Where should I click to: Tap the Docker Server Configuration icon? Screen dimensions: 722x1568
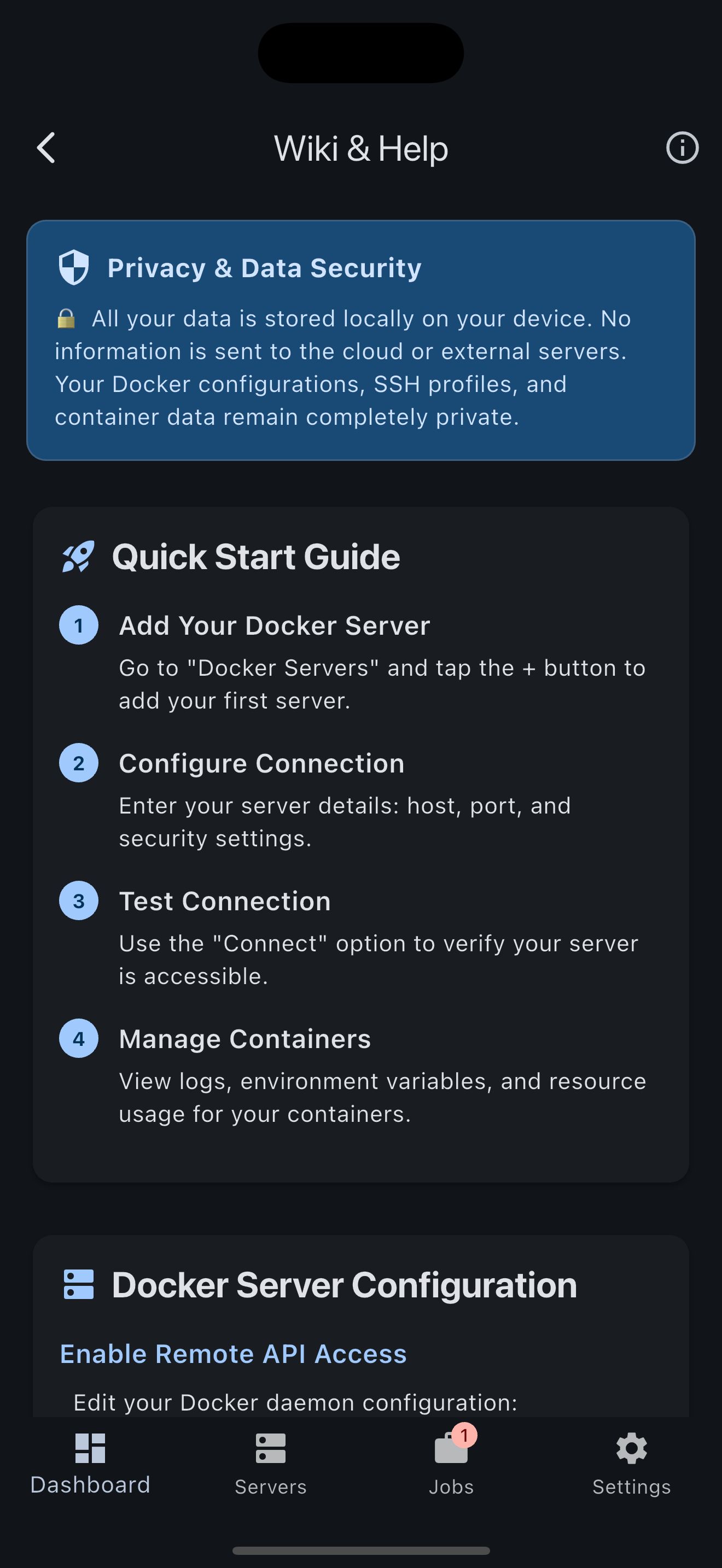tap(79, 1284)
